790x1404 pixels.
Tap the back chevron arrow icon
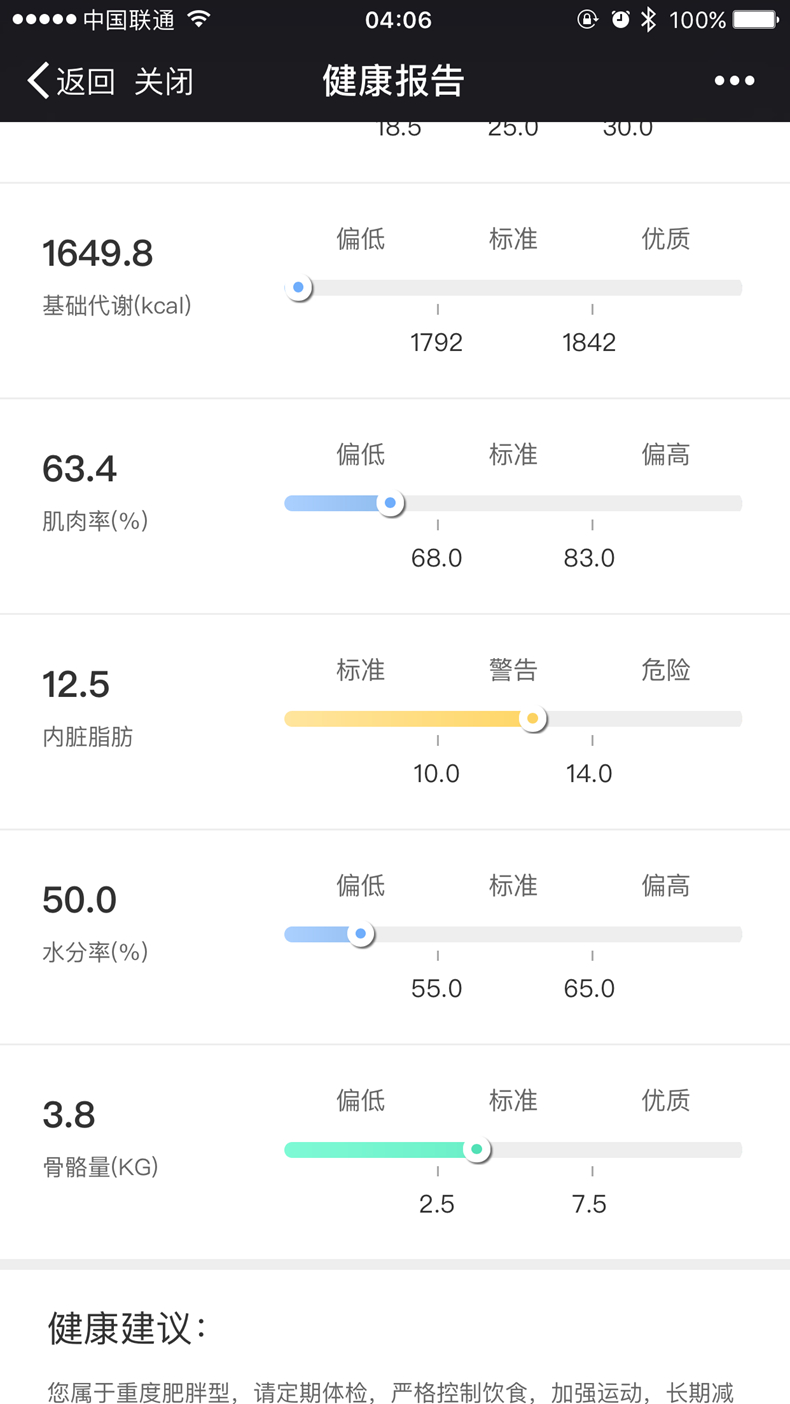38,81
